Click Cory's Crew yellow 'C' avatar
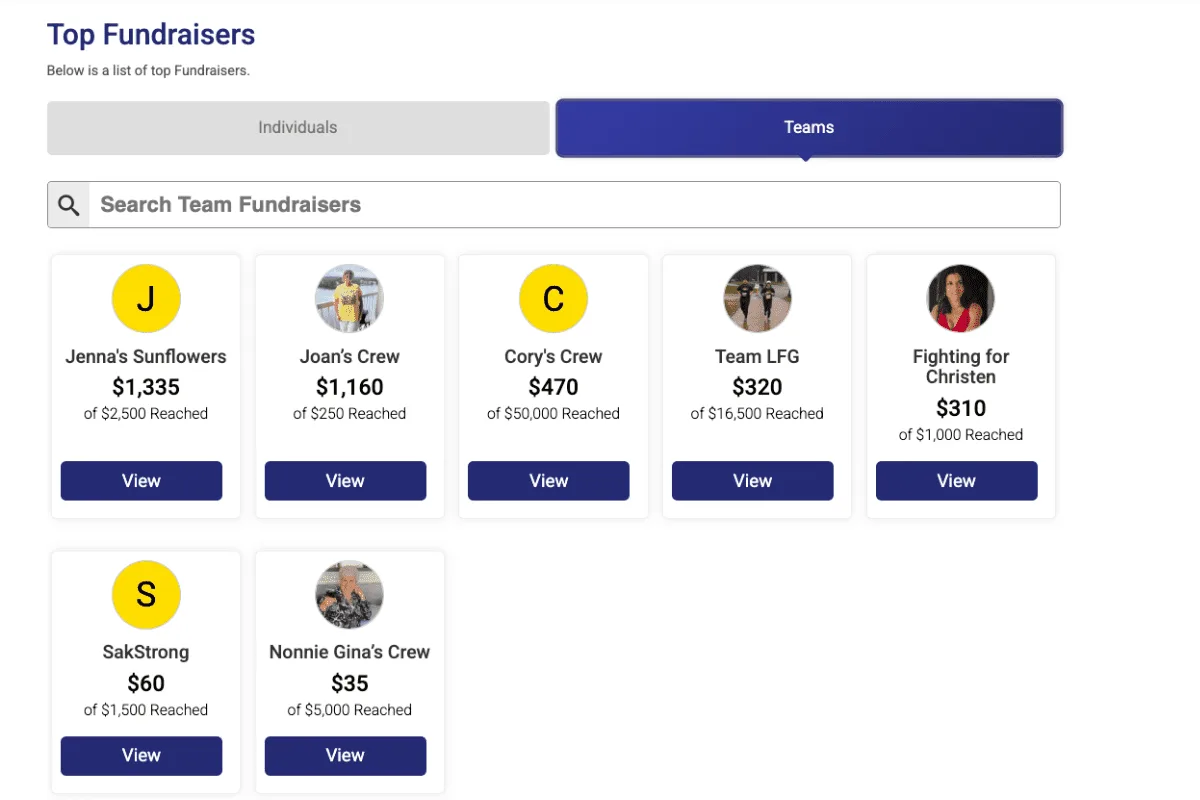This screenshot has width=1200, height=800. click(553, 298)
